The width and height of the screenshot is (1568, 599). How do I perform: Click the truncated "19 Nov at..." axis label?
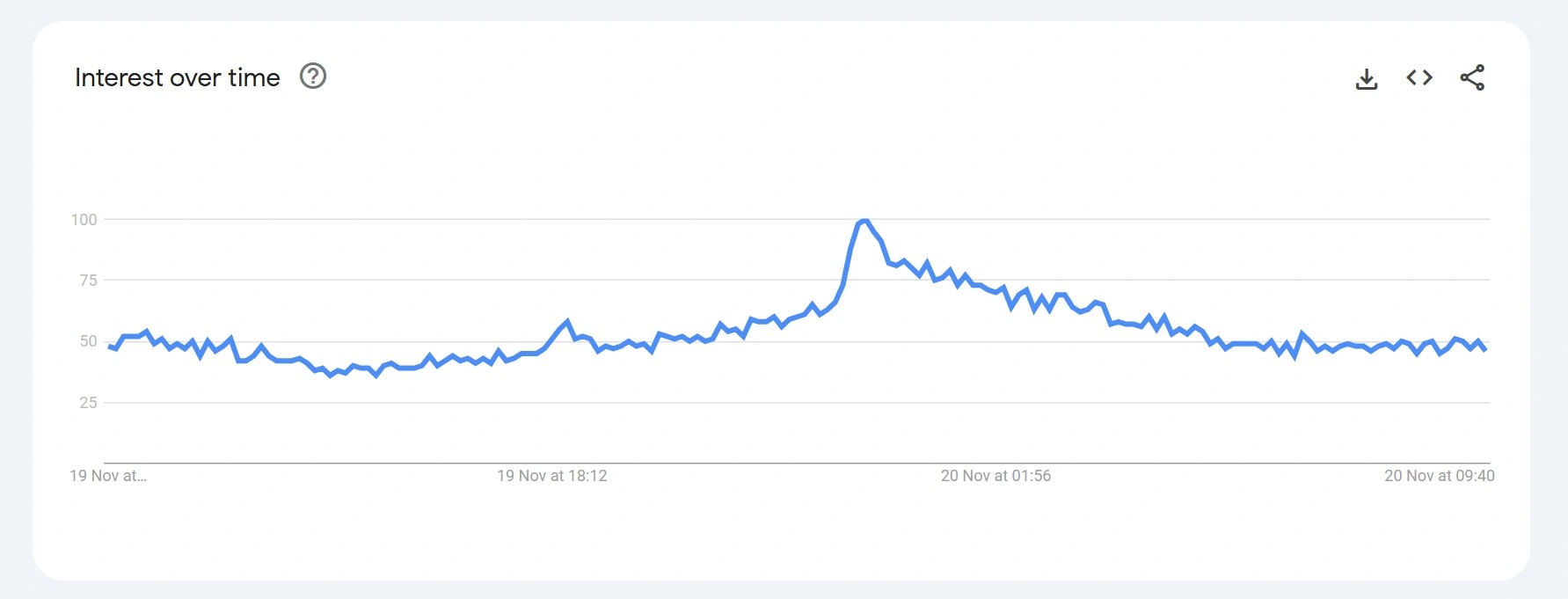108,476
